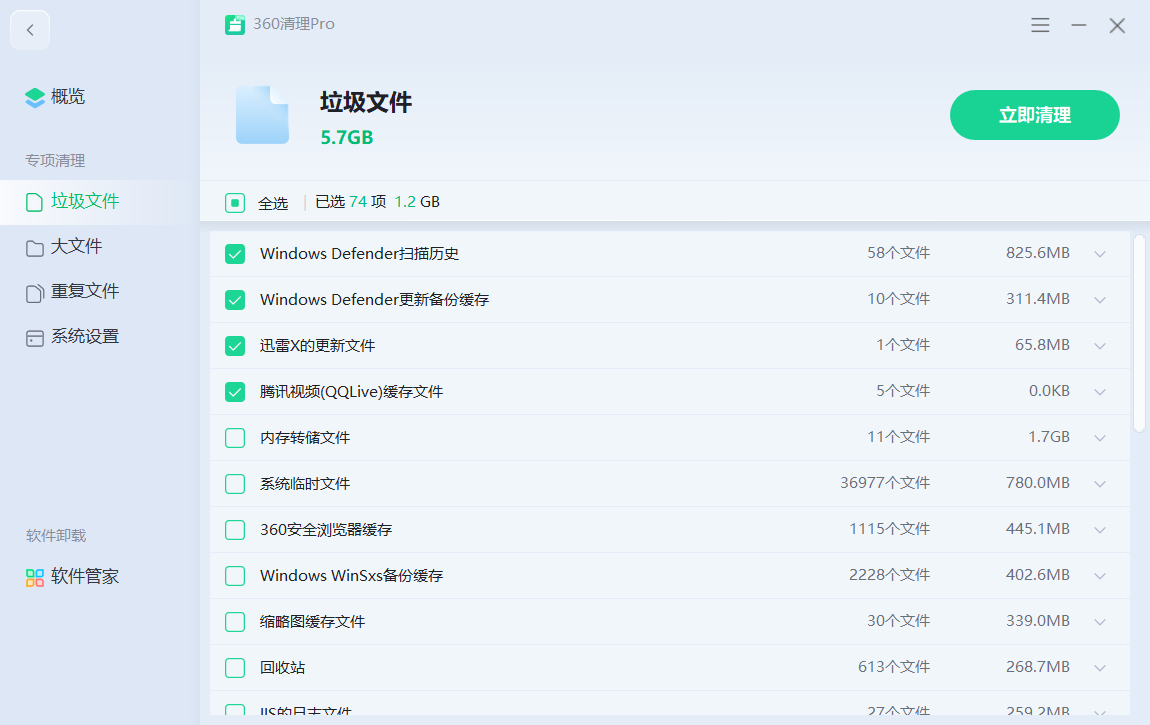
Task: Switch to 大文件 section
Action: click(x=76, y=247)
